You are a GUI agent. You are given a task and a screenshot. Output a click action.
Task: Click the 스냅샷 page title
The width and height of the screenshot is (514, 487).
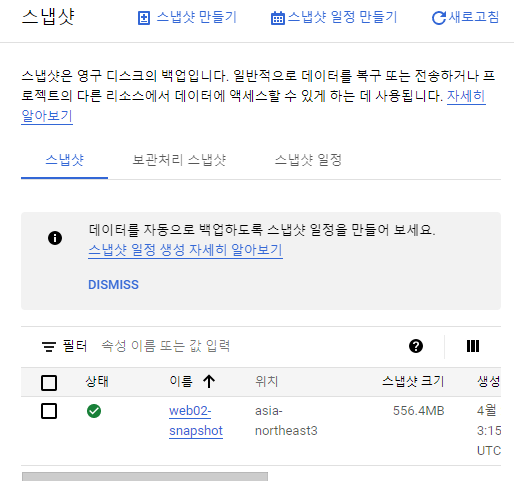(48, 17)
